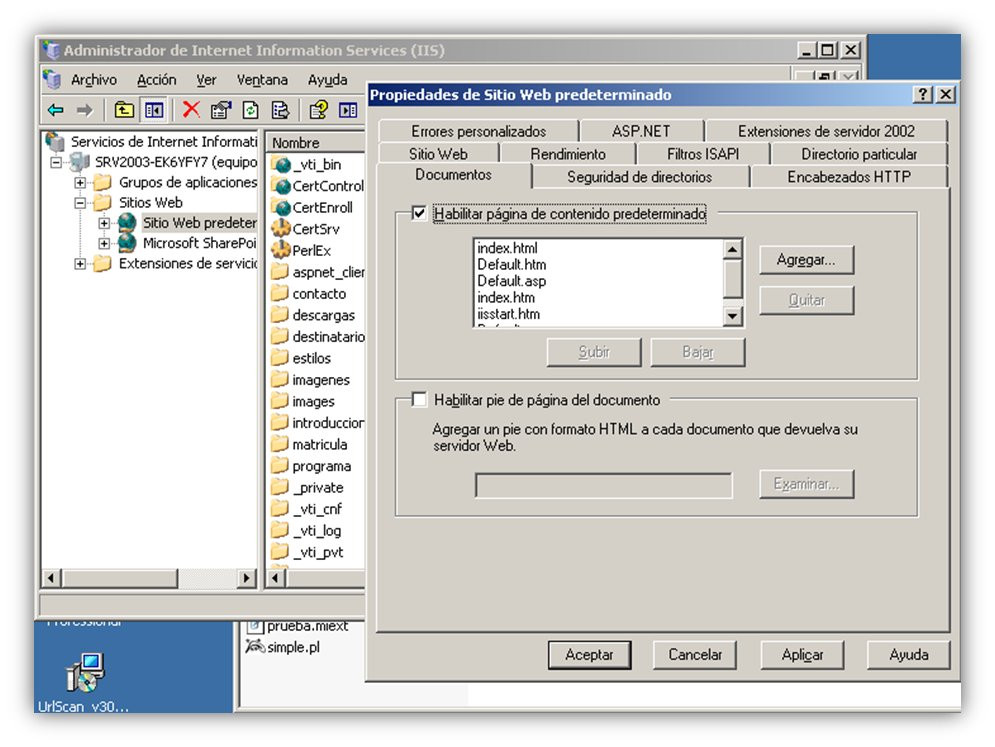Image resolution: width=995 pixels, height=747 pixels.
Task: Open the Ventana menu
Action: coord(262,80)
